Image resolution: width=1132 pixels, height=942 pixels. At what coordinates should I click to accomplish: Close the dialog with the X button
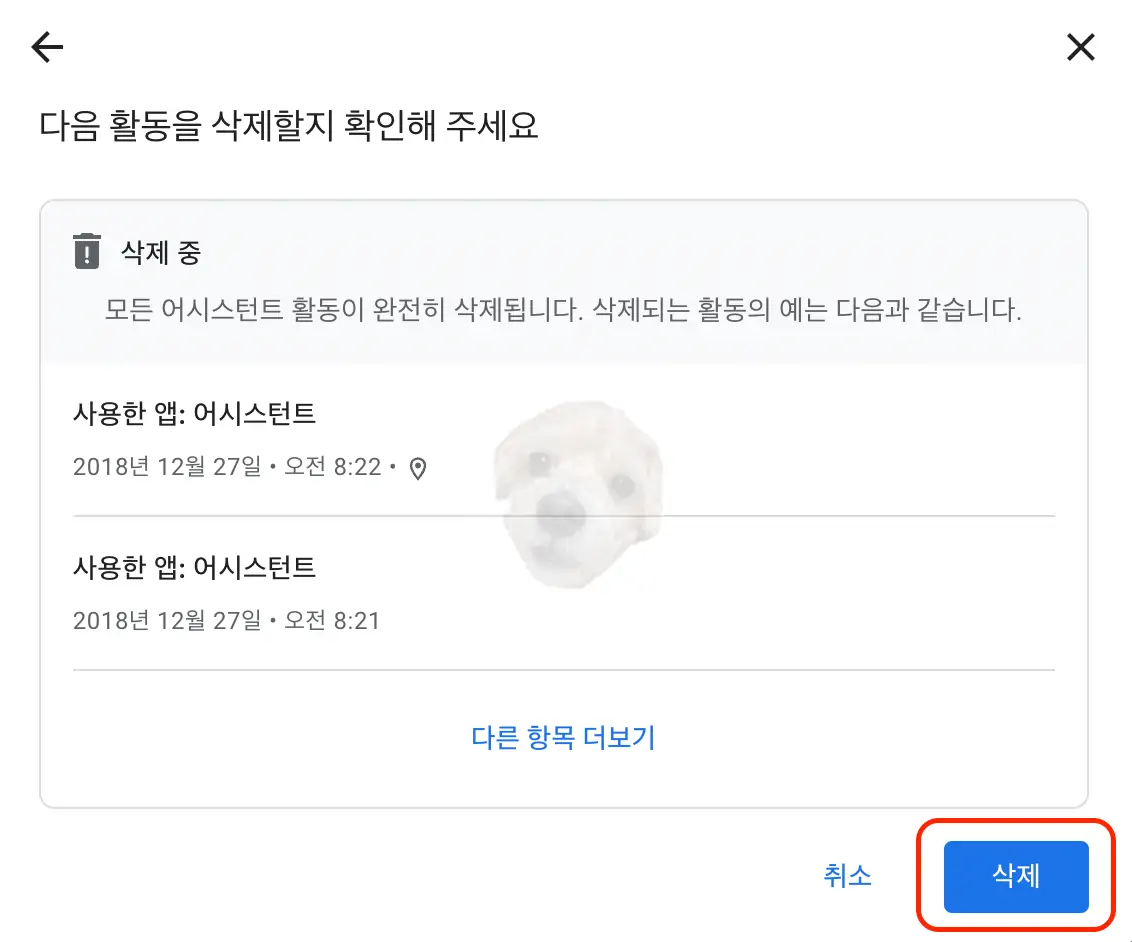point(1081,47)
